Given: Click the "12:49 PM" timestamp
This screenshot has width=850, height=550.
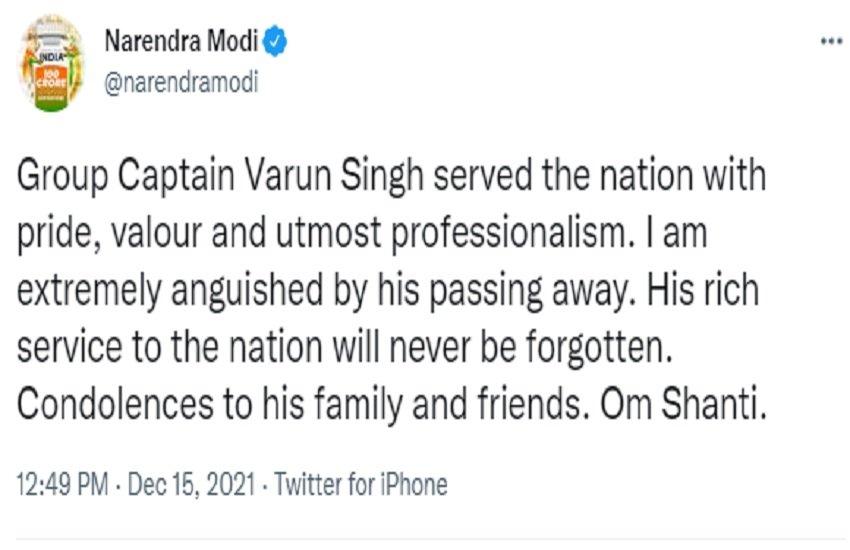Looking at the screenshot, I should 62,484.
